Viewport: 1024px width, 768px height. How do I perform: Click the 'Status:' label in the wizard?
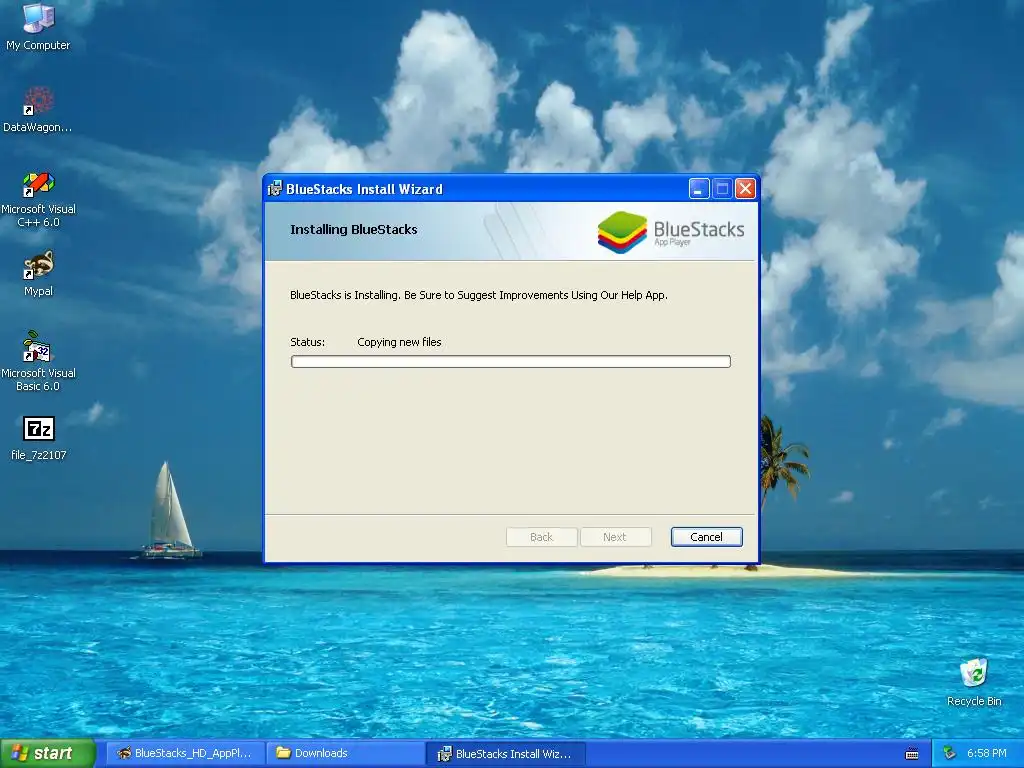(307, 342)
